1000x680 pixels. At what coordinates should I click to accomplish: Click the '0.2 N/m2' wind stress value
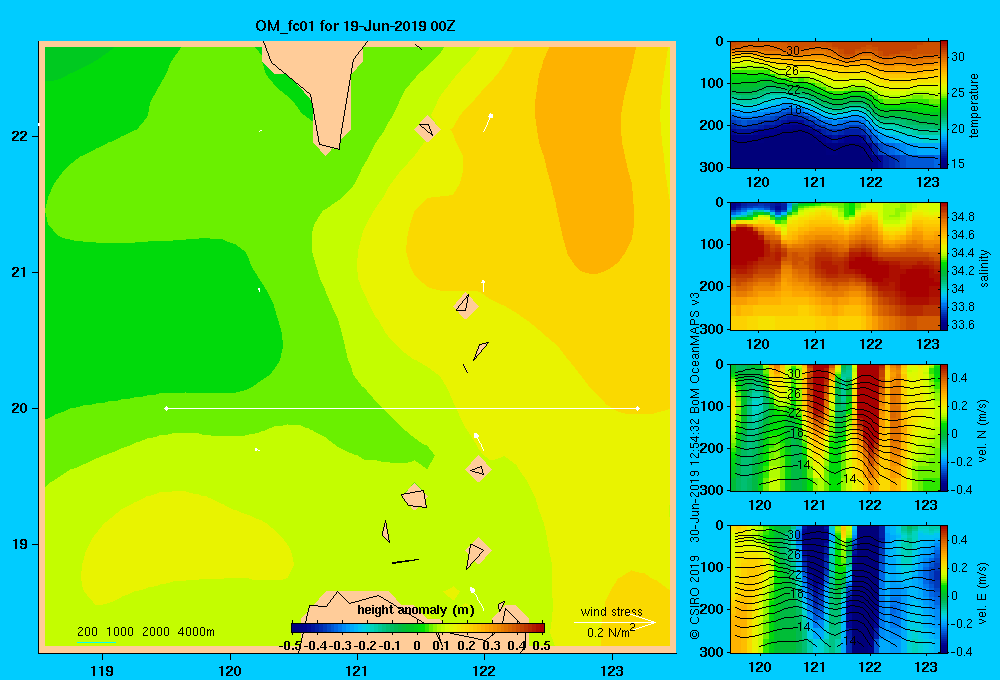(x=611, y=632)
